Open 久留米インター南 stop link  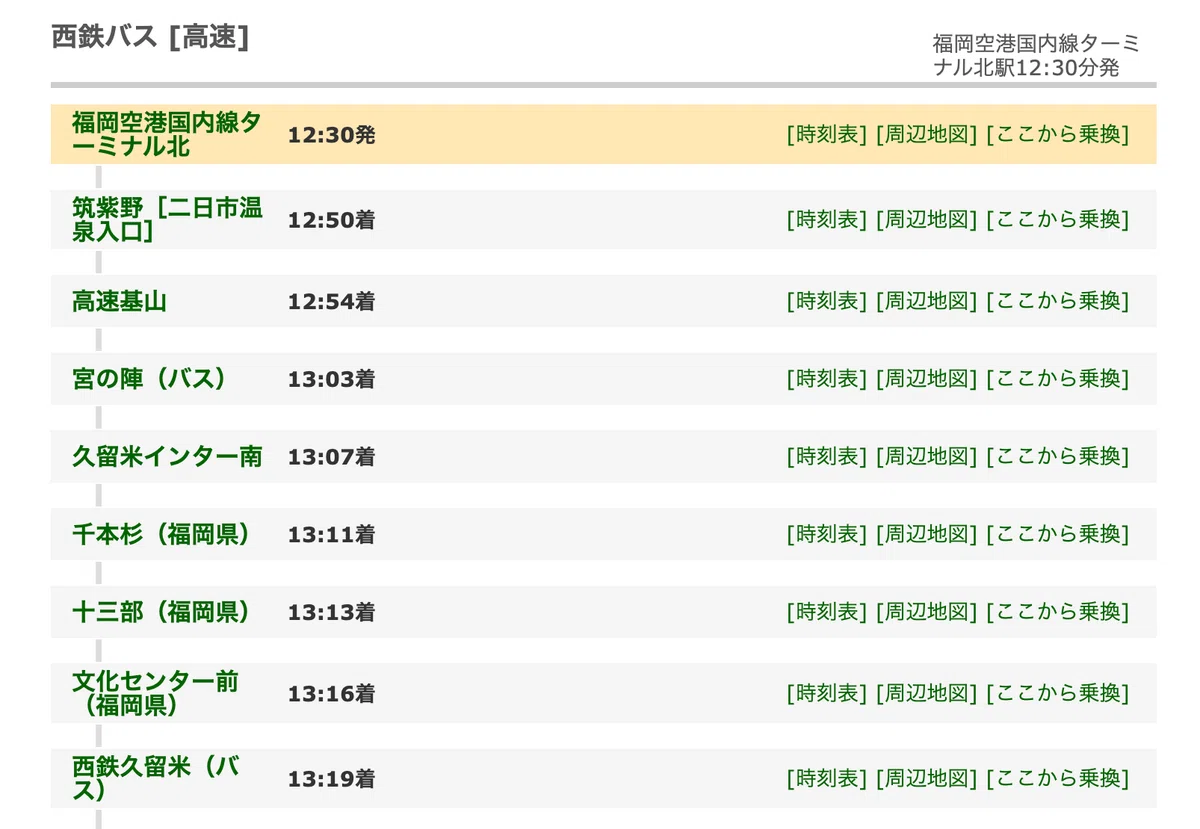click(167, 457)
